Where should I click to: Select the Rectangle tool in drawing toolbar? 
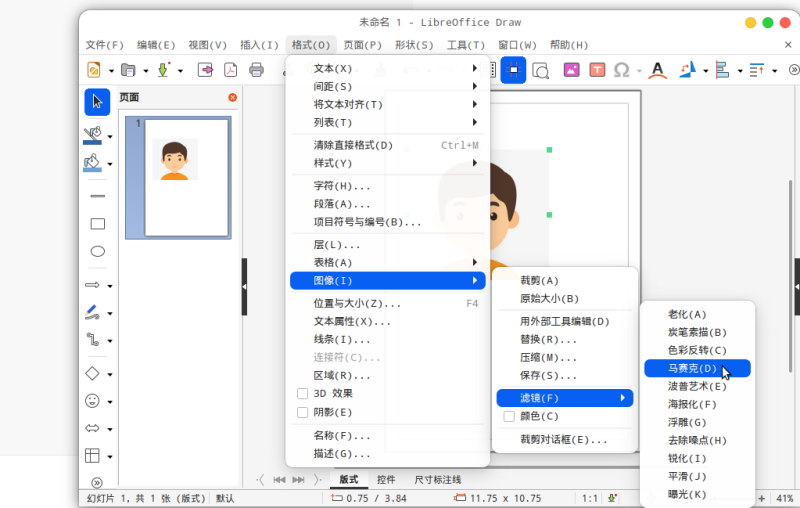97,224
